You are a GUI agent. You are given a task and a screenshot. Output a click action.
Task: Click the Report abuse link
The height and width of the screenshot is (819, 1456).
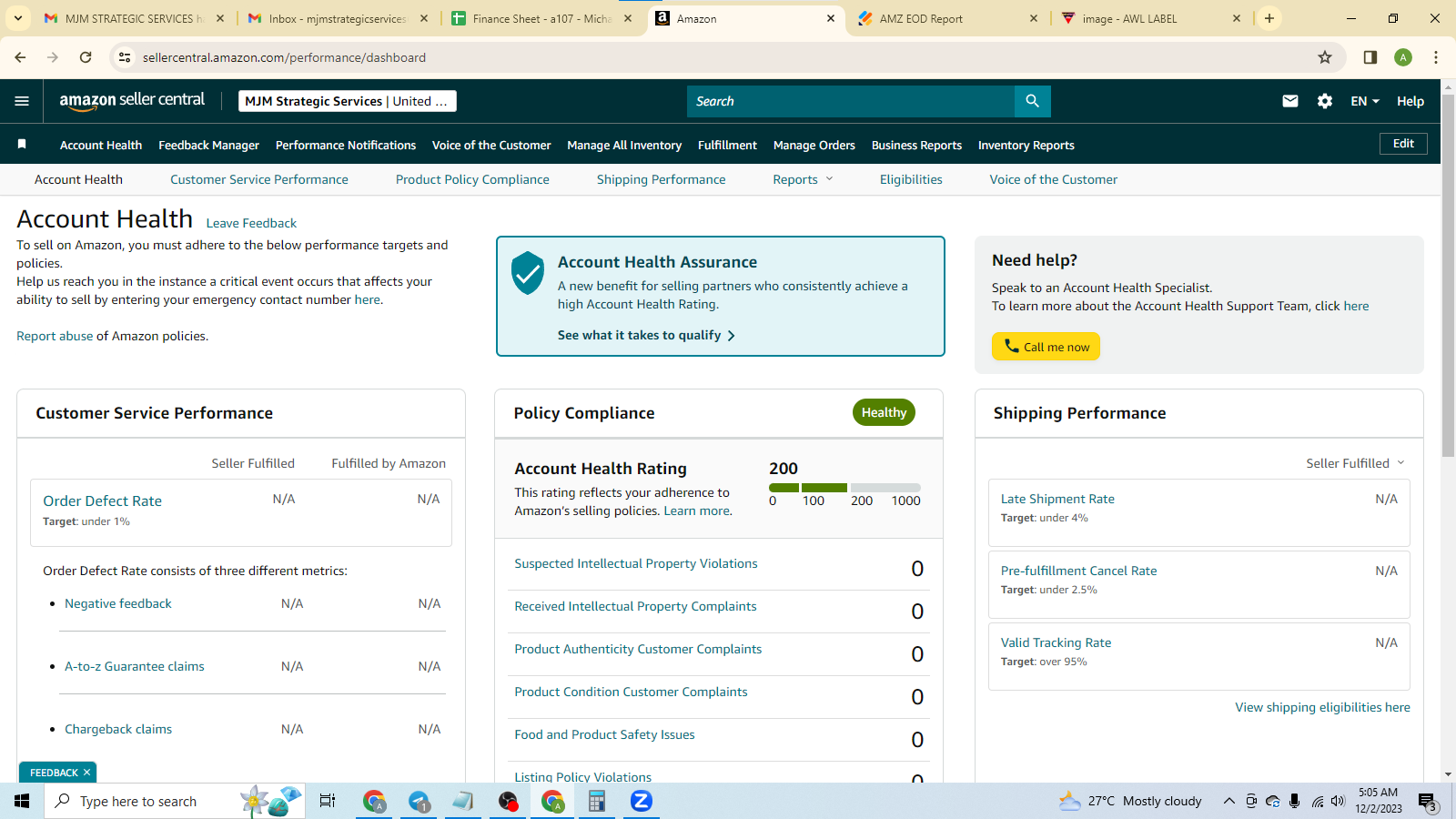[55, 336]
